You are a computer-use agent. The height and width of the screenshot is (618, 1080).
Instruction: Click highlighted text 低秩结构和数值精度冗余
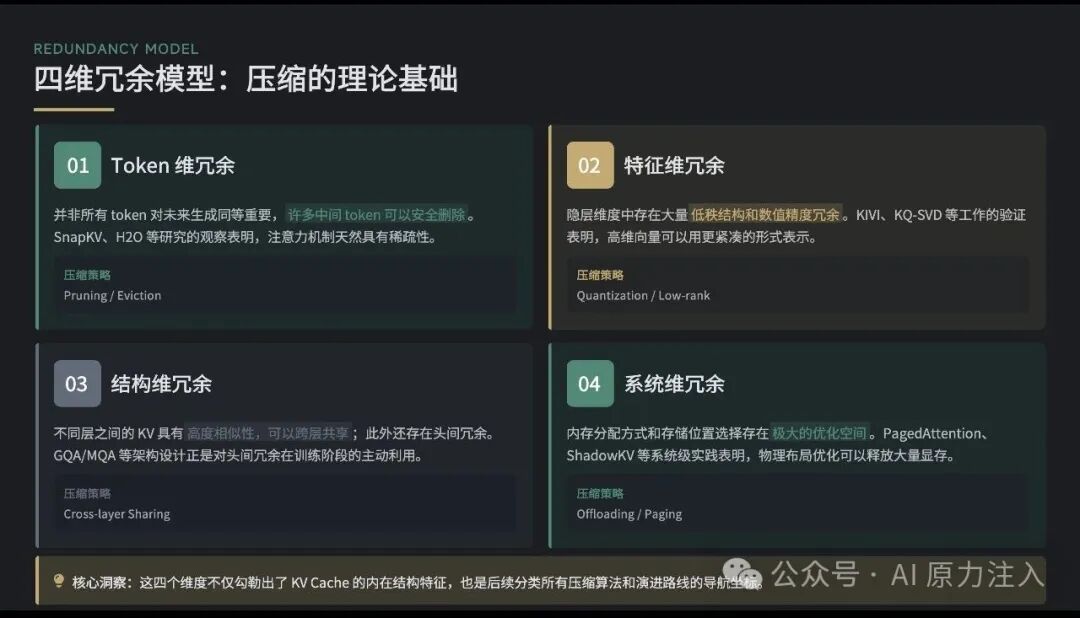[765, 215]
